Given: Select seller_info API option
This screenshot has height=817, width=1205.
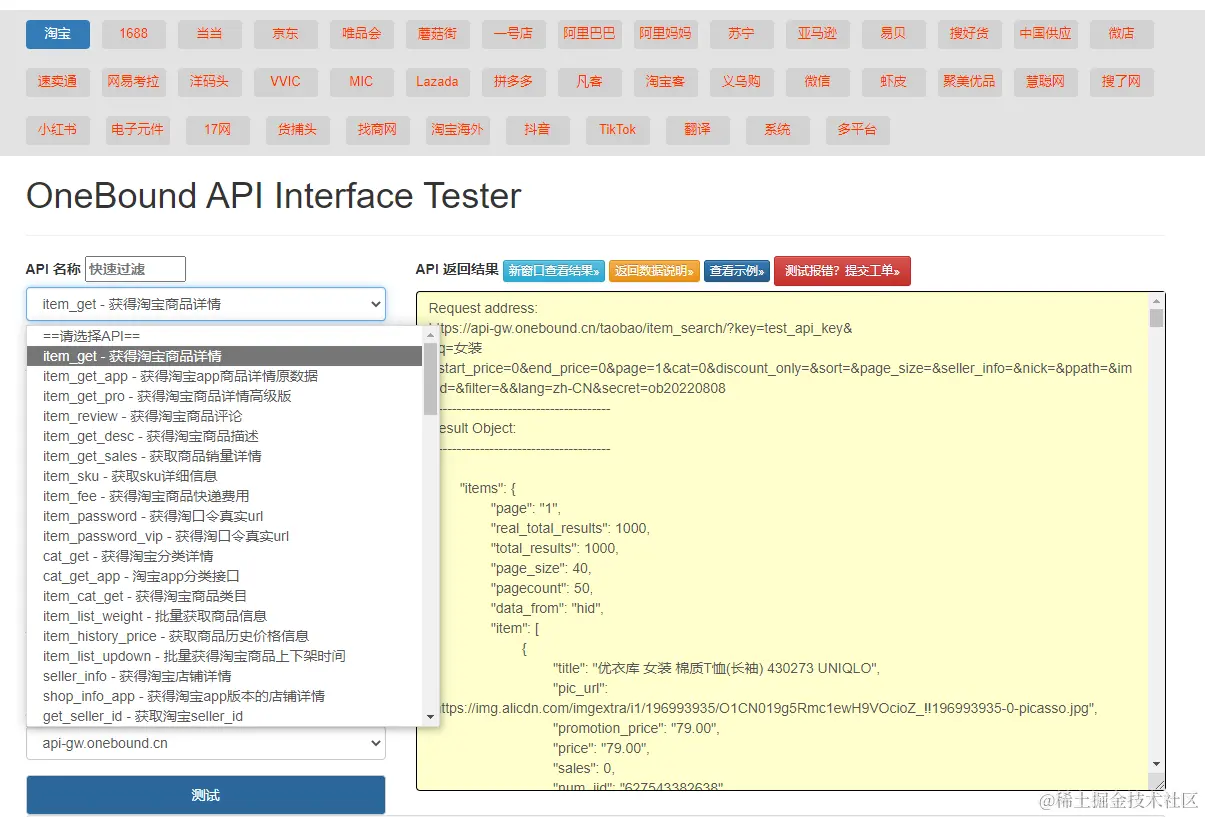Looking at the screenshot, I should (137, 676).
